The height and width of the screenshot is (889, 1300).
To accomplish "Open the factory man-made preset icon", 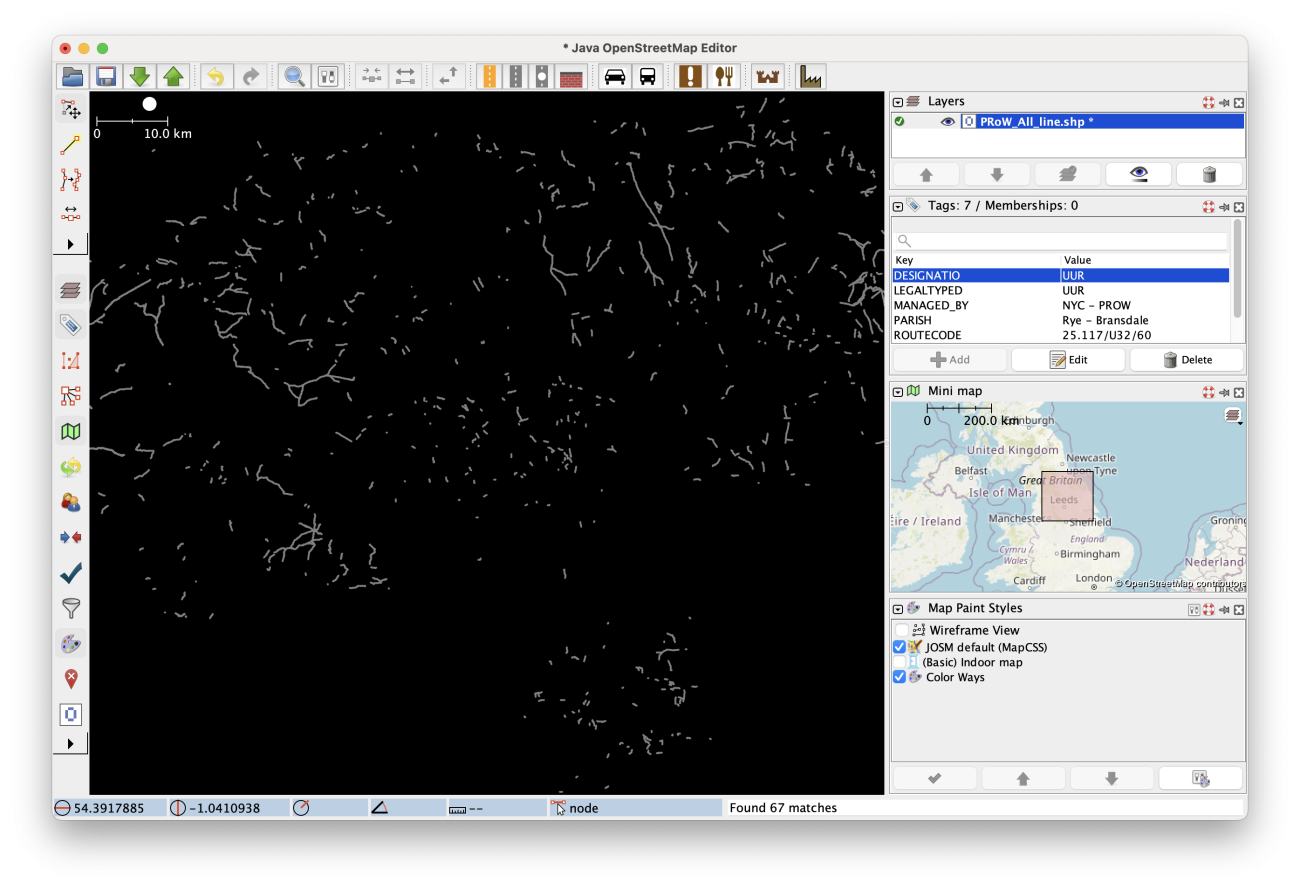I will pyautogui.click(x=810, y=76).
